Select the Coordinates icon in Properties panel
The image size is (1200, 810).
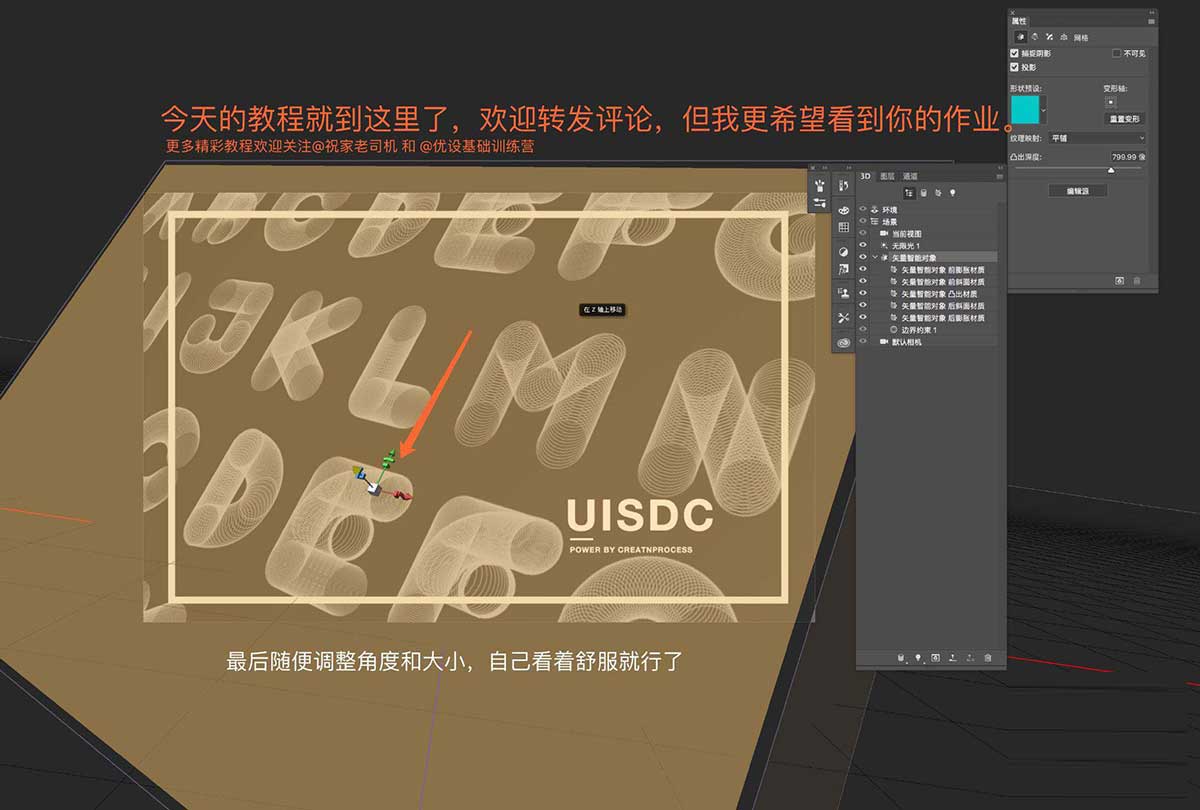click(1064, 37)
